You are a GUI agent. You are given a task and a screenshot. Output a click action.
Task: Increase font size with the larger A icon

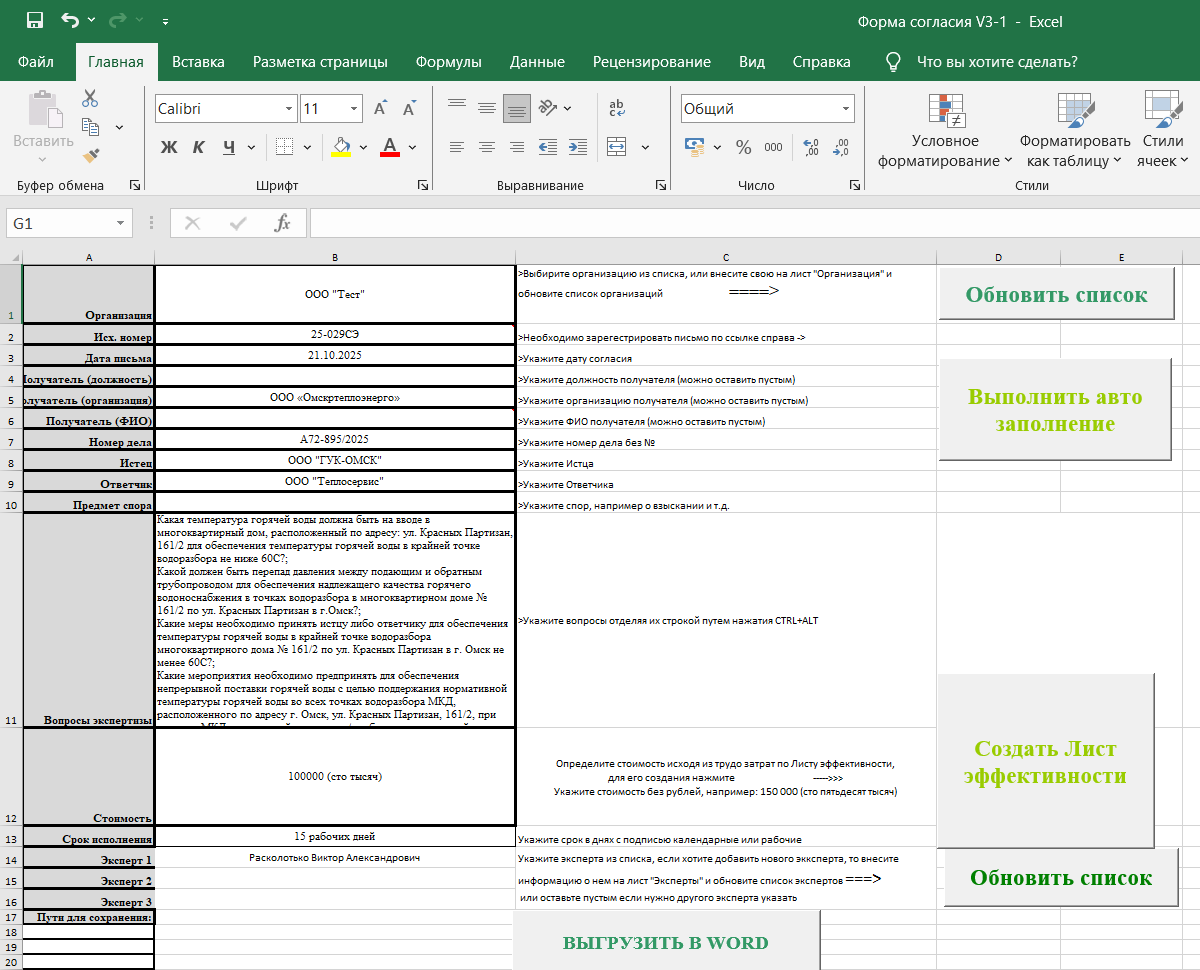point(380,109)
